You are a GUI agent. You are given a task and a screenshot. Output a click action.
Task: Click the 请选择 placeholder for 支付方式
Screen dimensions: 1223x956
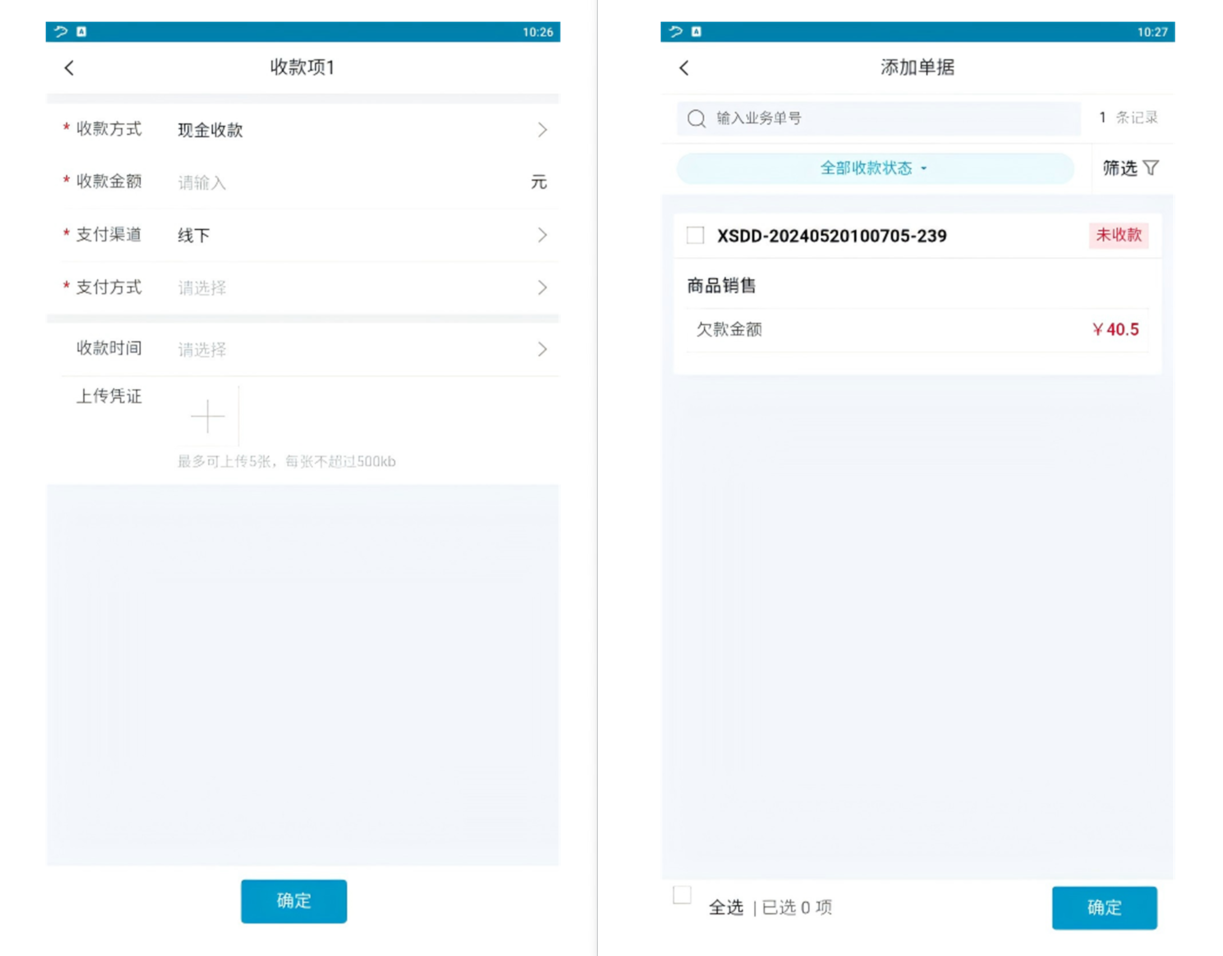coord(202,288)
